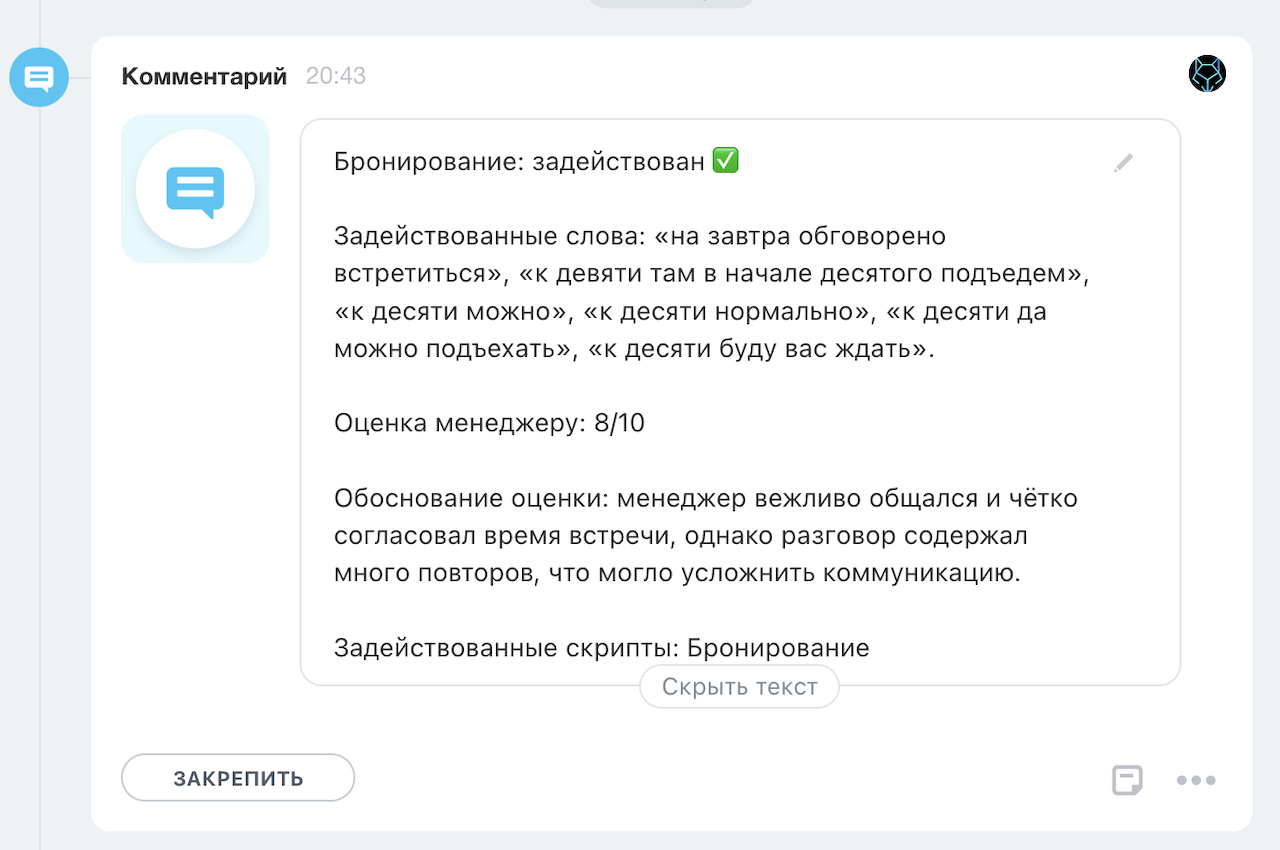This screenshot has height=850, width=1280.
Task: Edit the comment using the pencil icon
Action: pos(1124,163)
